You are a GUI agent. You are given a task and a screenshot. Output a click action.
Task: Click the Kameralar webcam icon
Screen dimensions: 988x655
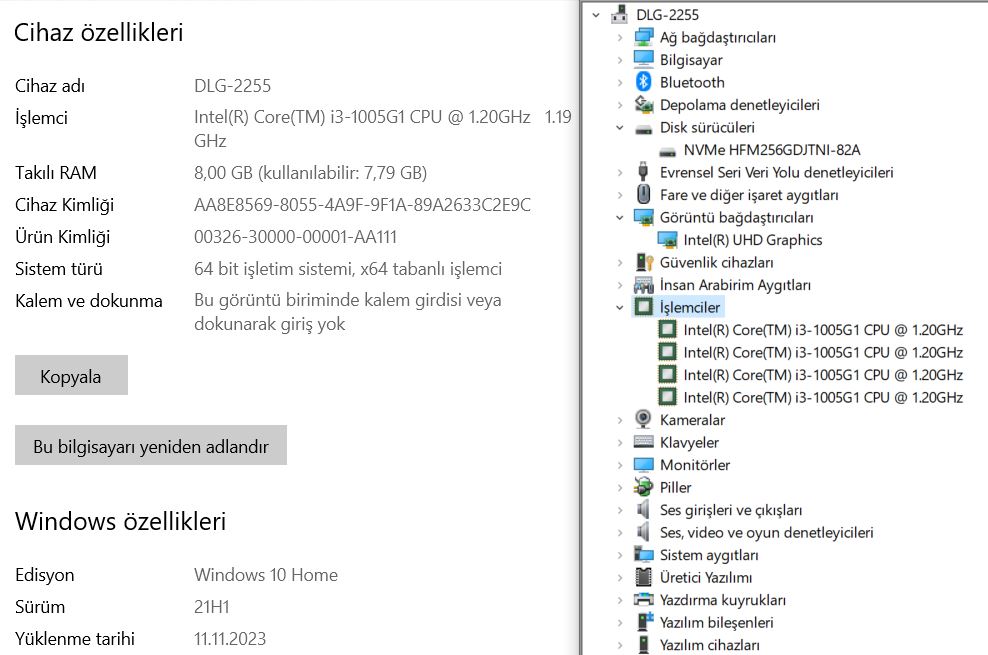coord(643,419)
